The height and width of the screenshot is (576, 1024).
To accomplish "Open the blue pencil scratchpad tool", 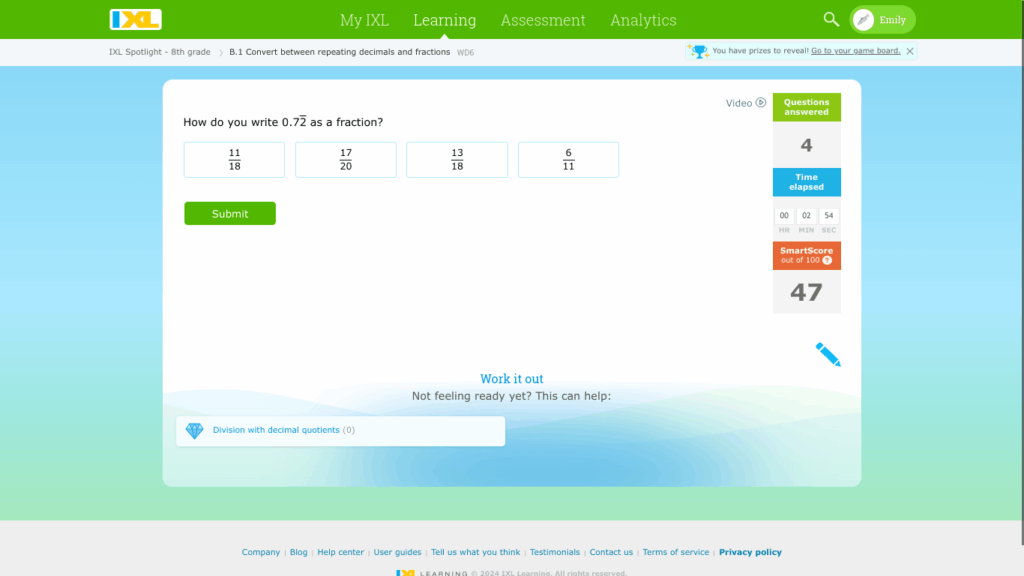I will click(x=828, y=354).
